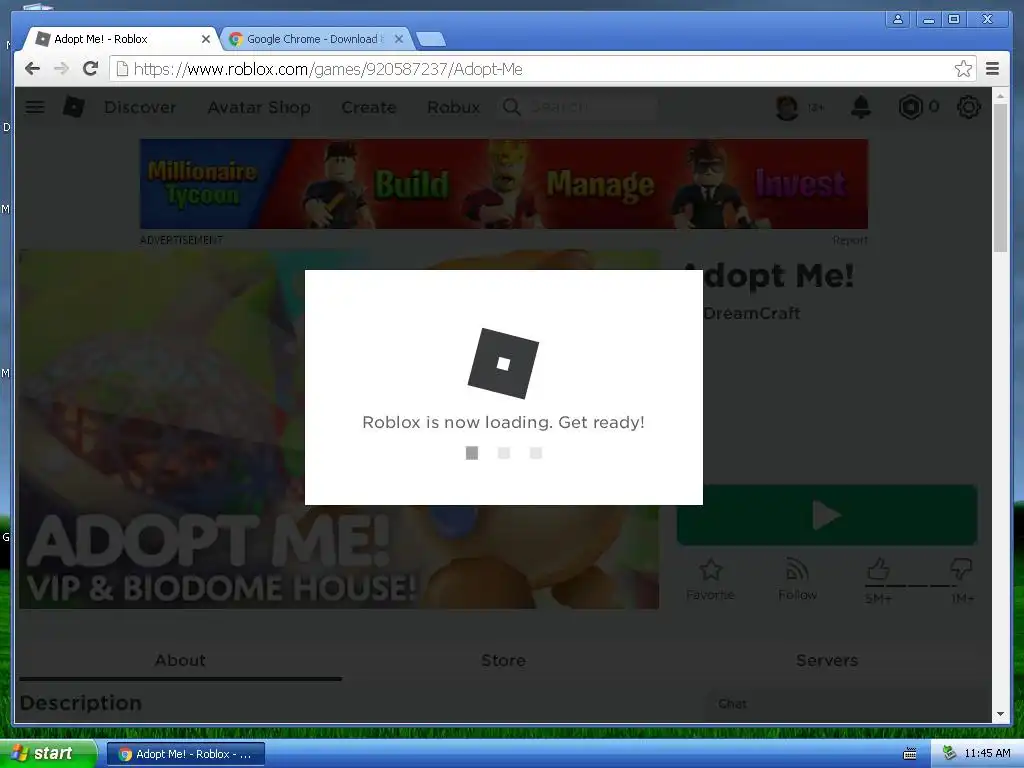Open the notifications bell icon
1024x768 pixels.
click(x=861, y=107)
